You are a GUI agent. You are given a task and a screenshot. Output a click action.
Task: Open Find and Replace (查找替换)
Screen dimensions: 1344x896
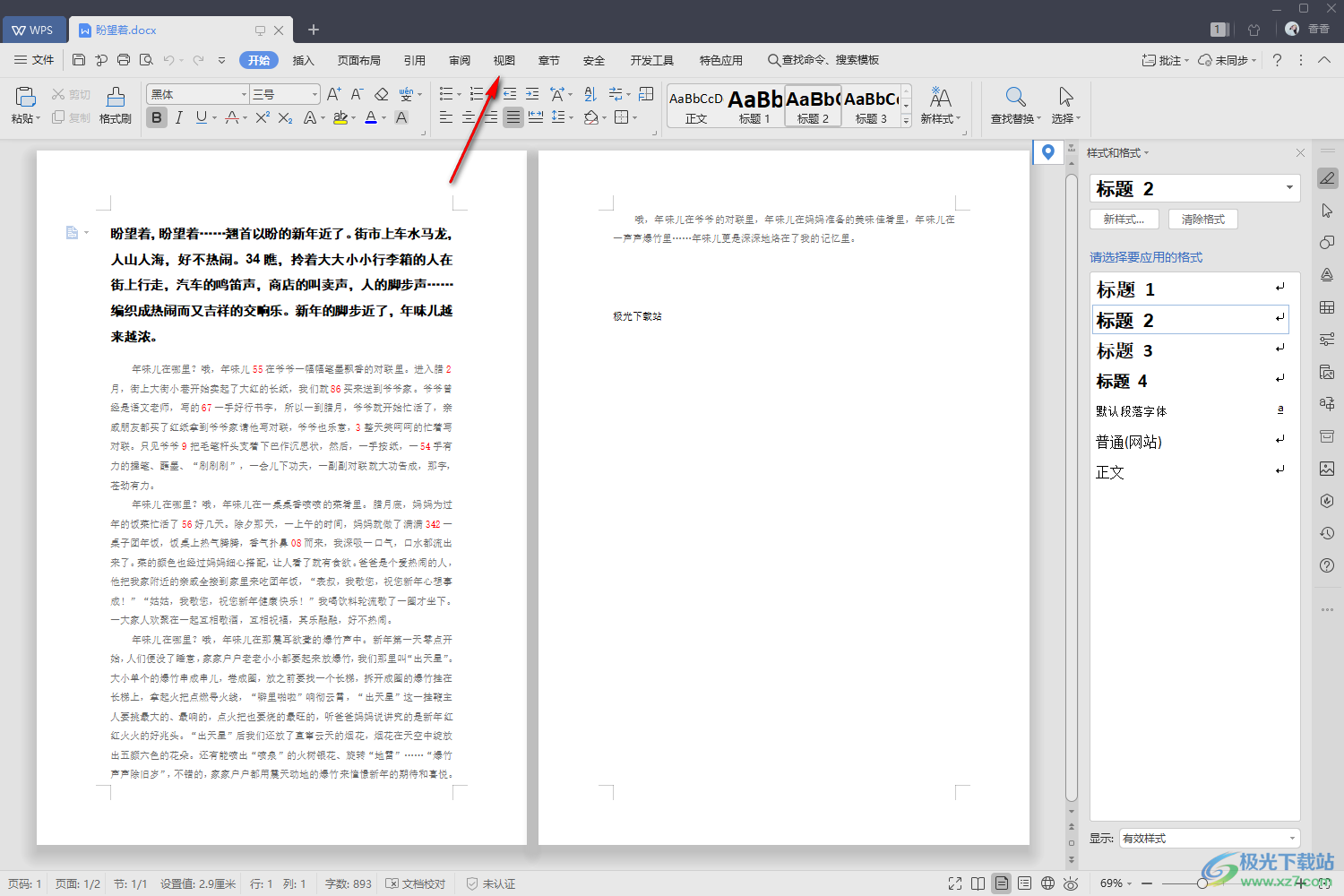[1015, 105]
